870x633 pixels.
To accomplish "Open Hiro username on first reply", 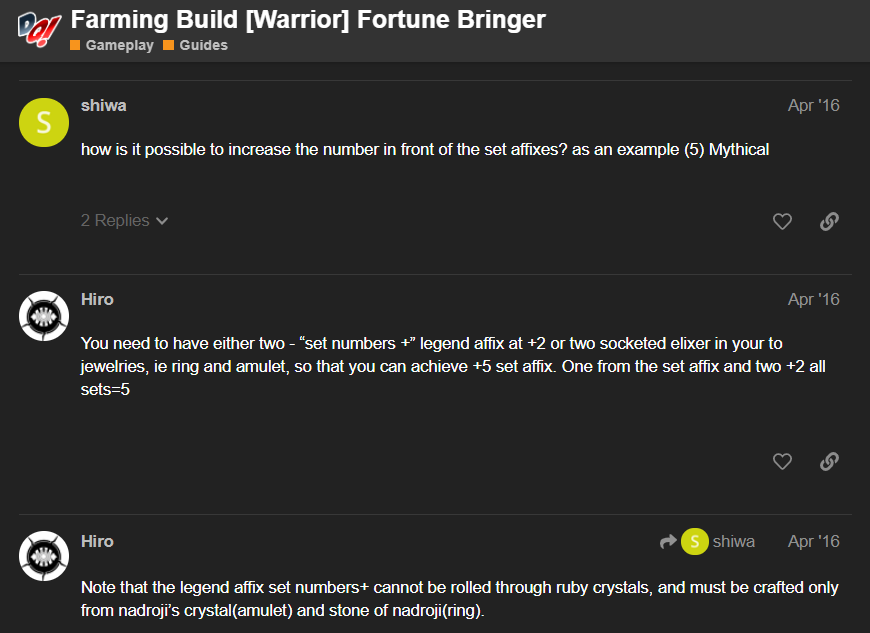I will (x=97, y=300).
